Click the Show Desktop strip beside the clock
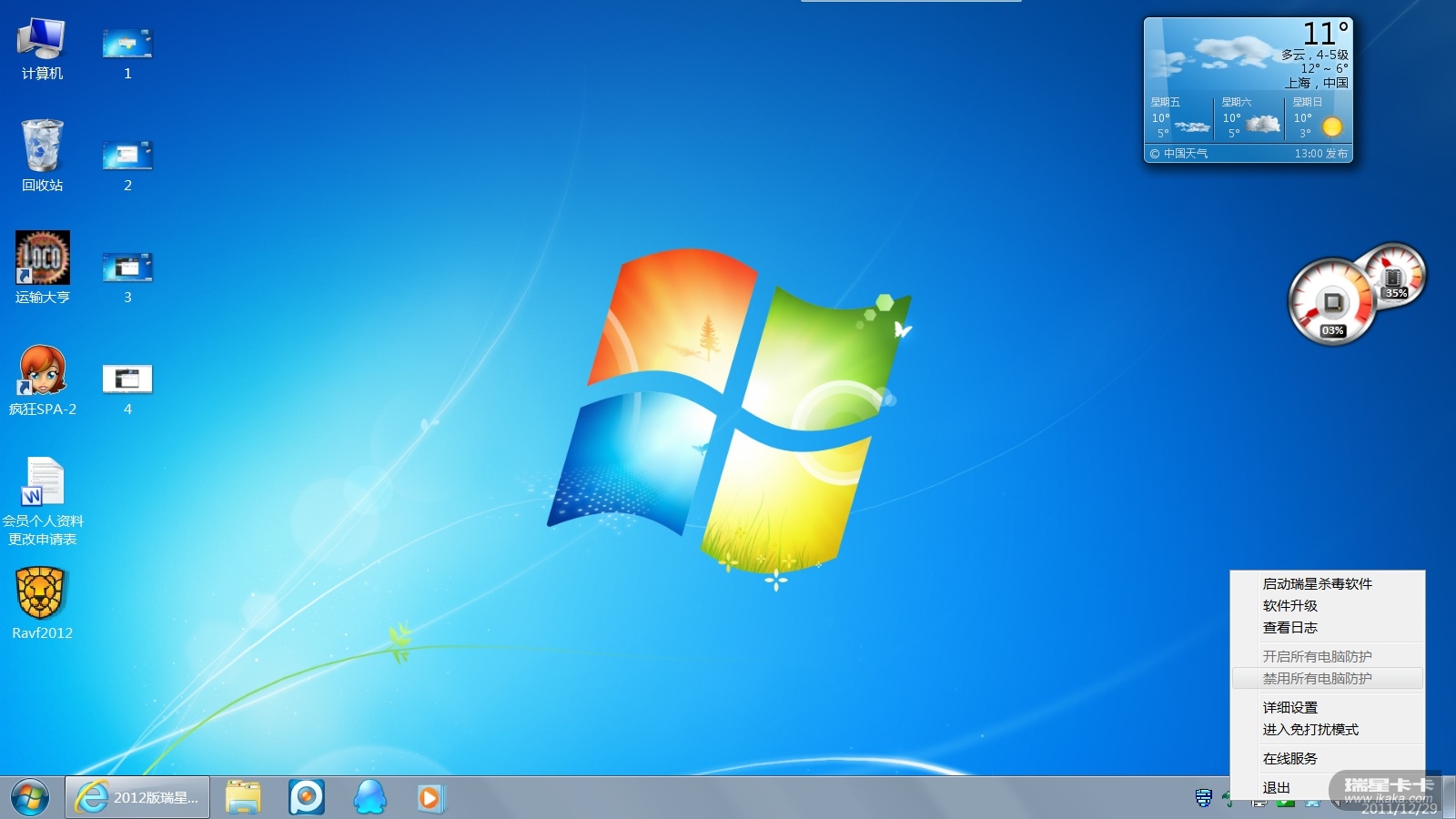 1449,797
